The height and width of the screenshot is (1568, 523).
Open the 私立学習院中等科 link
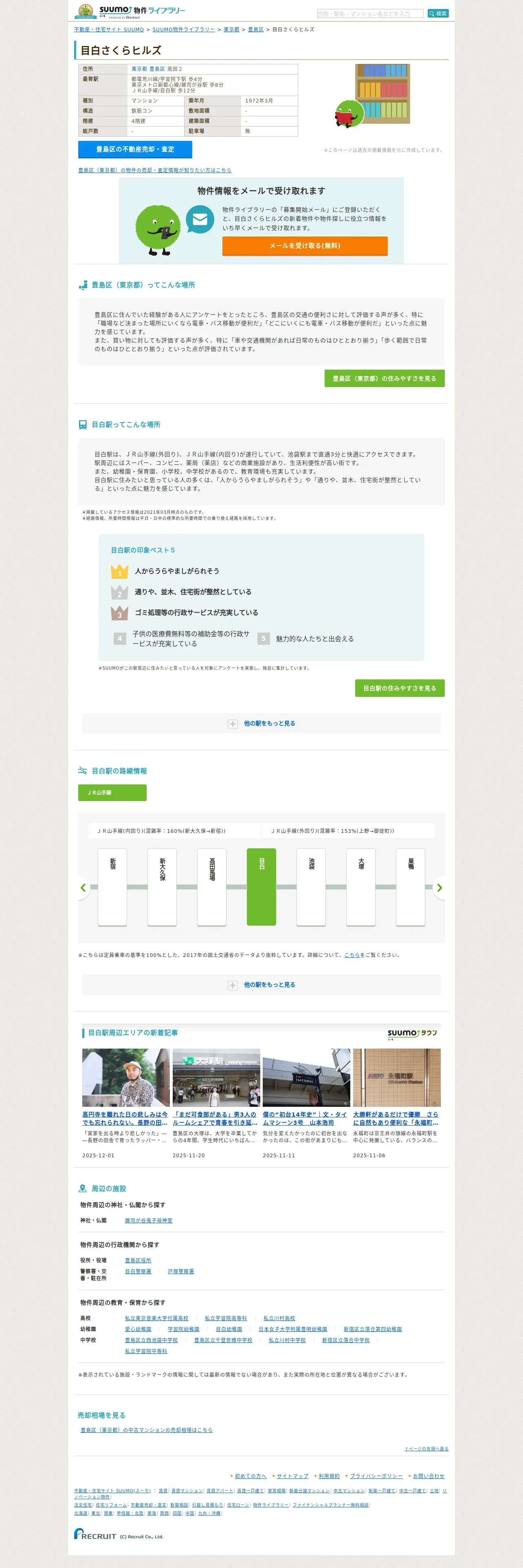146,1351
